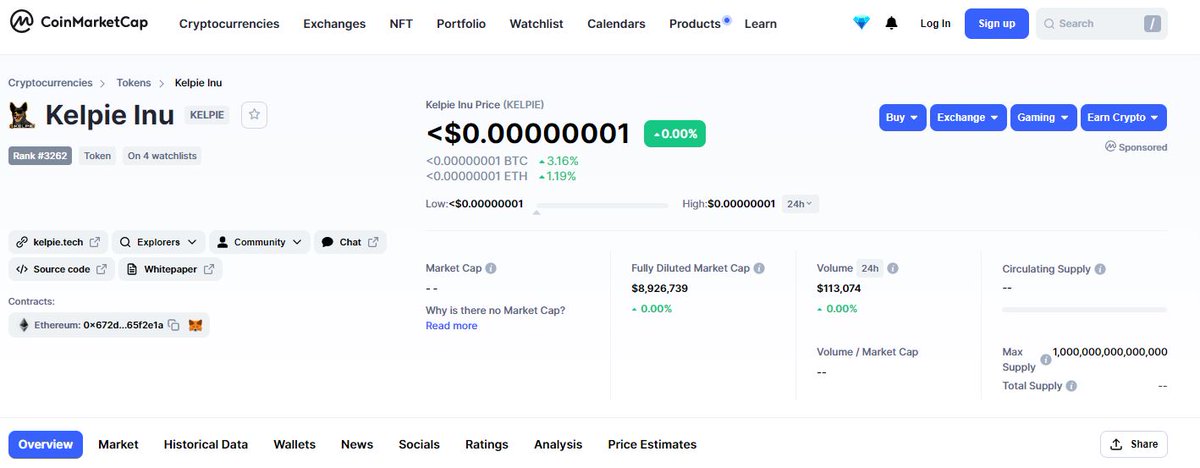Open the Learn nav menu
Viewport: 1200px width, 468px height.
760,23
